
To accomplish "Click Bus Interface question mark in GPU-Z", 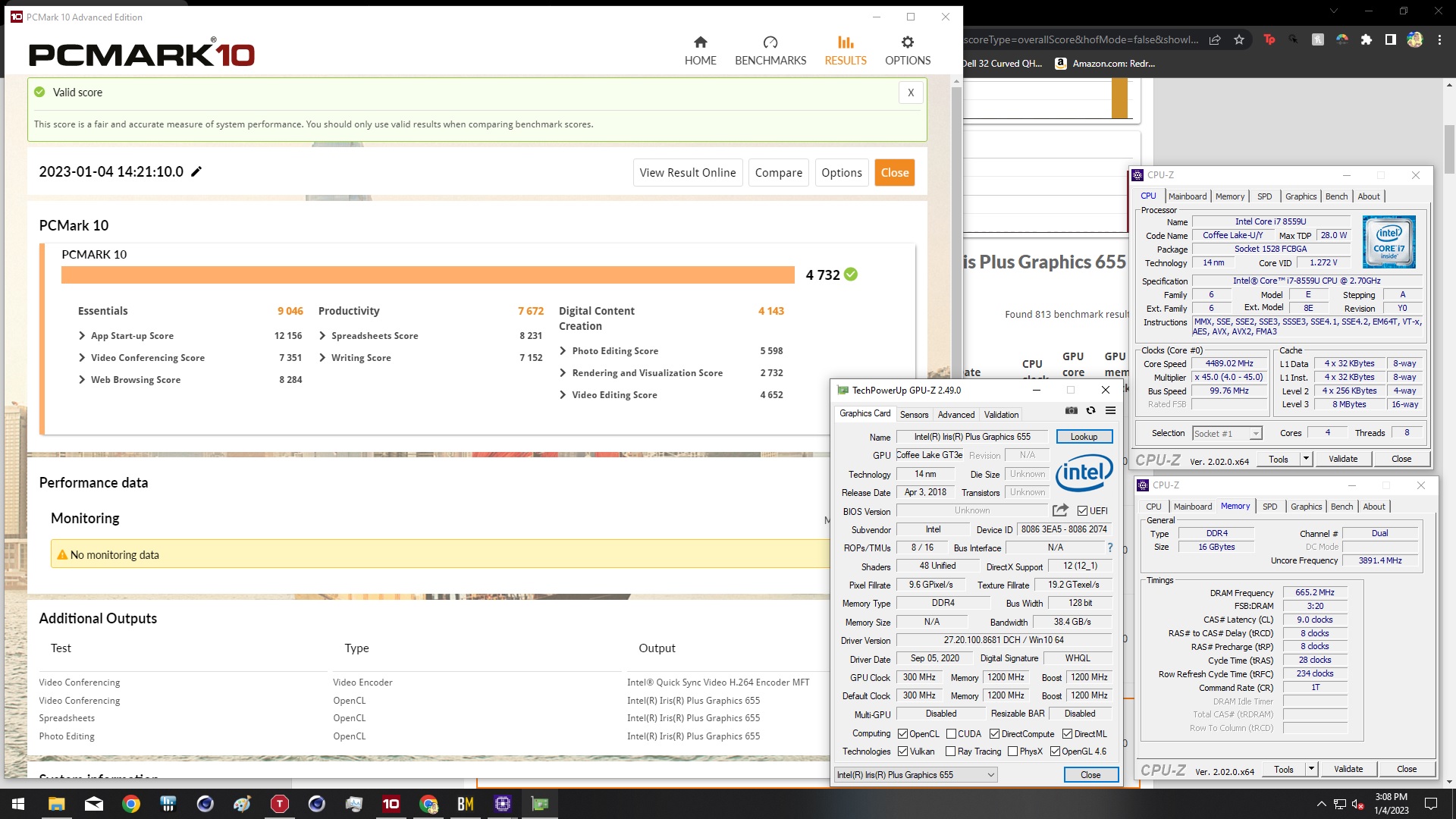I will pos(1109,548).
